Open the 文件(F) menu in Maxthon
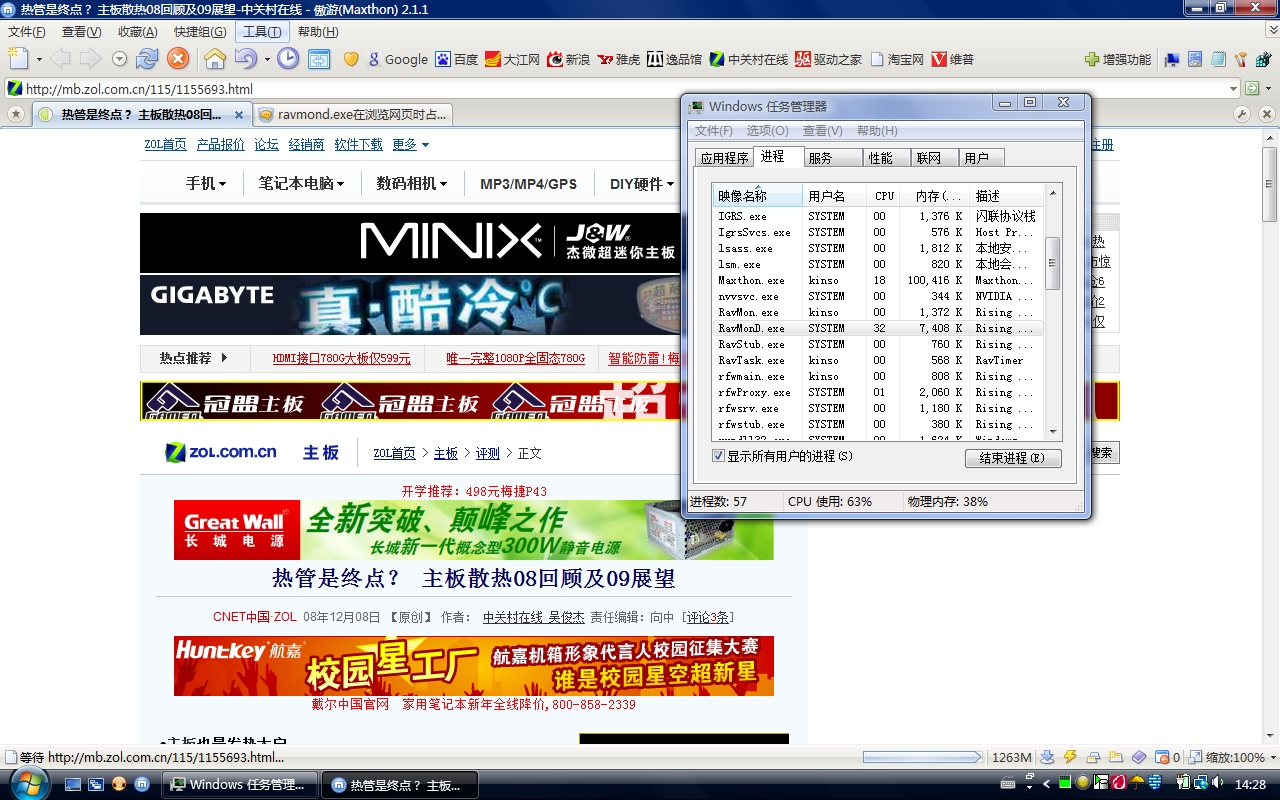This screenshot has width=1280, height=800. [27, 32]
